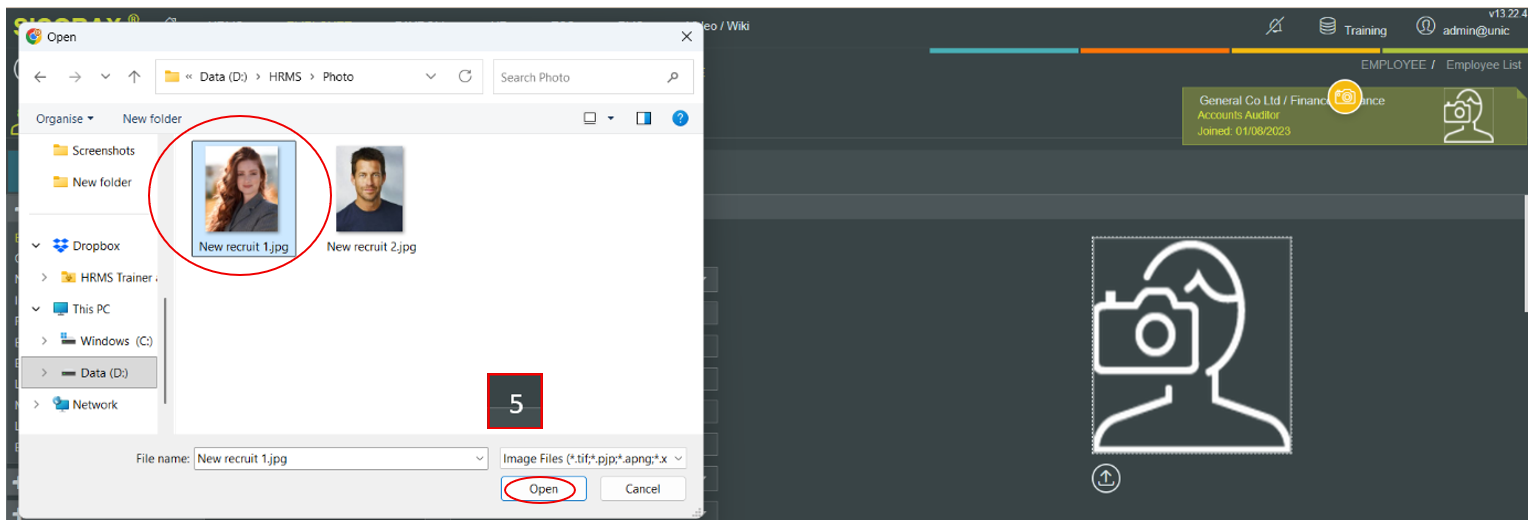Image resolution: width=1531 pixels, height=523 pixels.
Task: Click the Open button
Action: [543, 489]
